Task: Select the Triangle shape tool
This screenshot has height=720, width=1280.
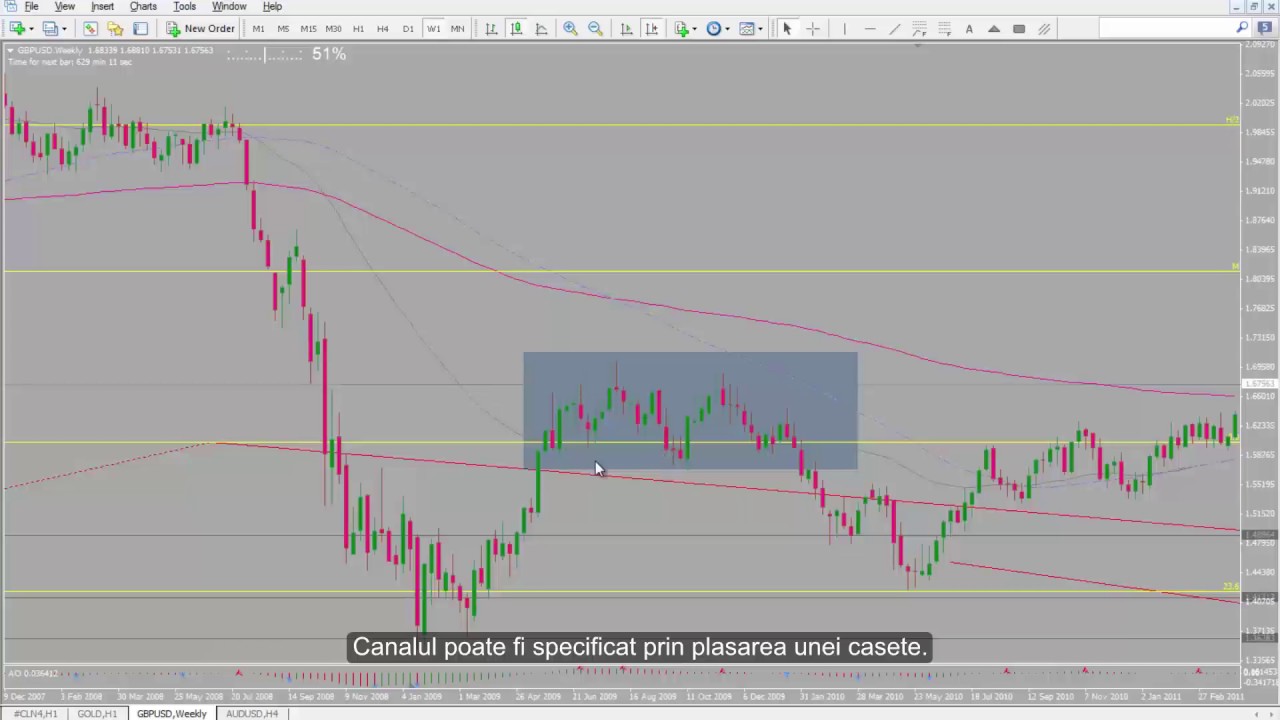Action: coord(994,29)
